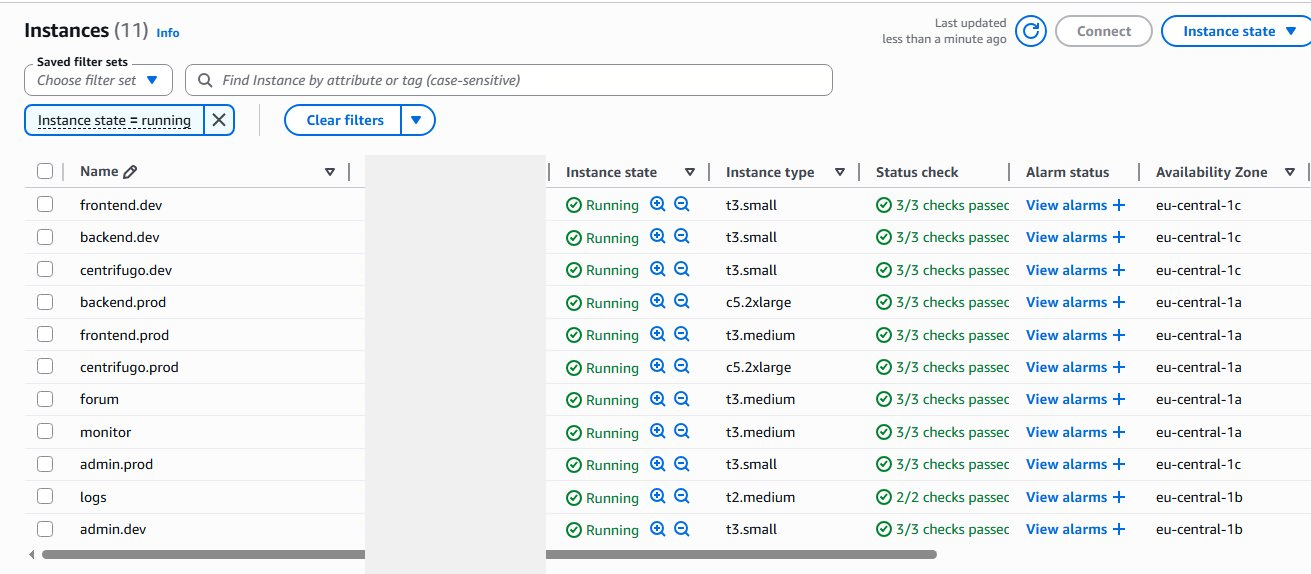Click the t2.medium instance type cell
Viewport: 1311px width, 574px height.
point(760,497)
